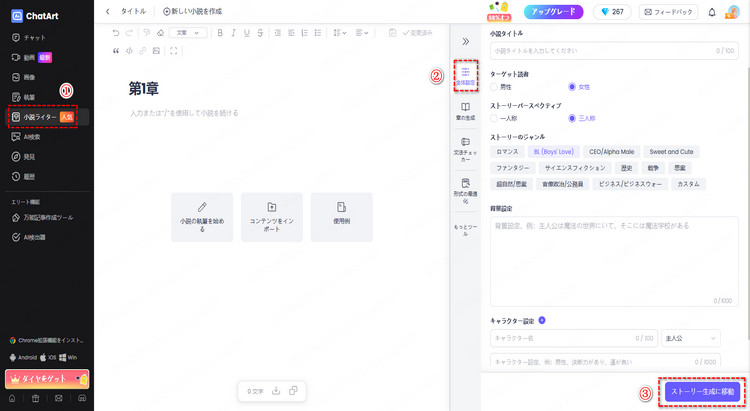Open Chat (チャット) in the sidebar
The width and height of the screenshot is (750, 411).
pos(29,37)
